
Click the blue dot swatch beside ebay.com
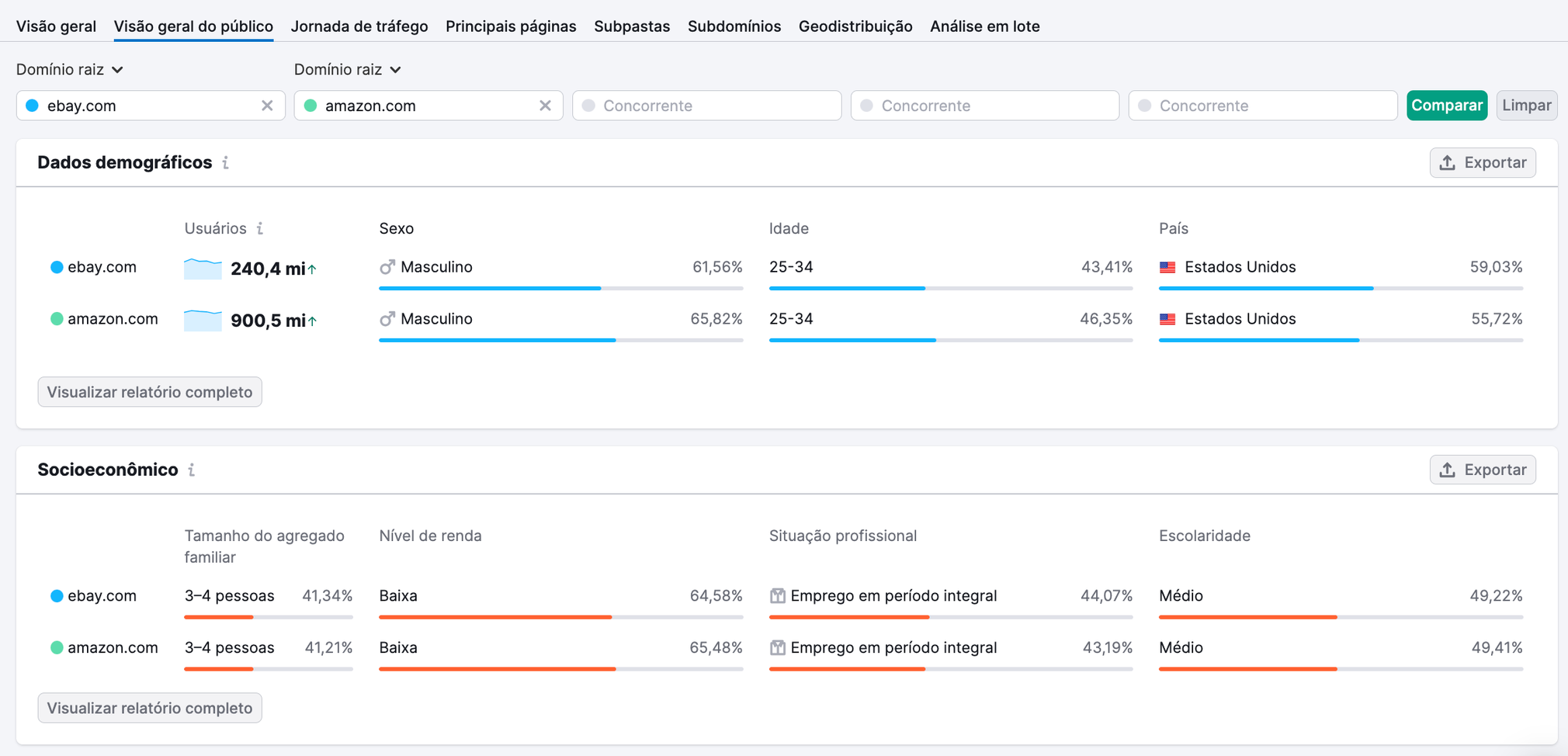(55, 266)
